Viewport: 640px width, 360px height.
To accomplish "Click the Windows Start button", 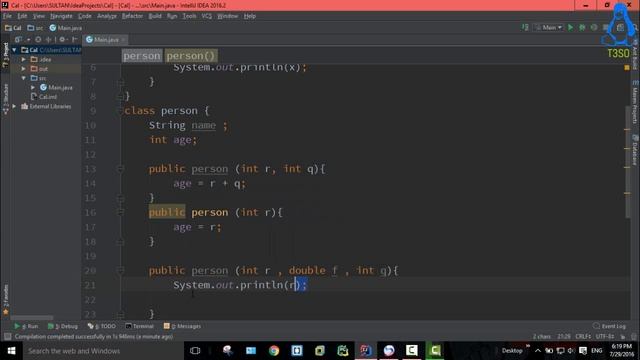I will (11, 351).
